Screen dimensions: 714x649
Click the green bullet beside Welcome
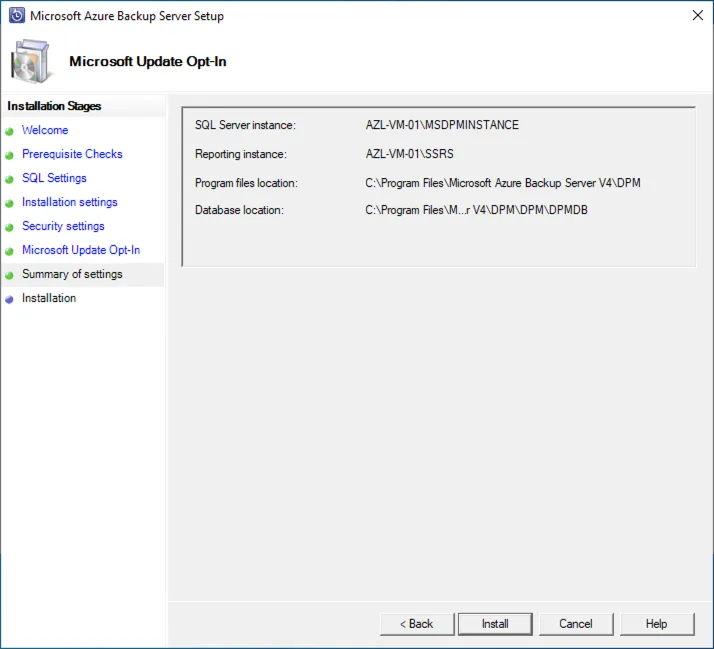(x=10, y=131)
